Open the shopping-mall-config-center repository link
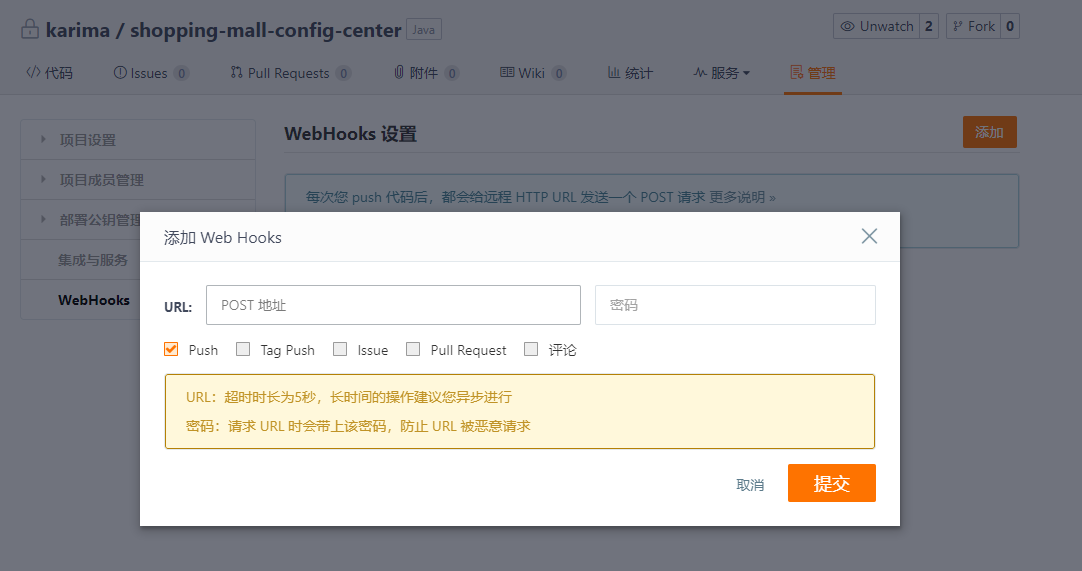The height and width of the screenshot is (571, 1082). coord(266,30)
